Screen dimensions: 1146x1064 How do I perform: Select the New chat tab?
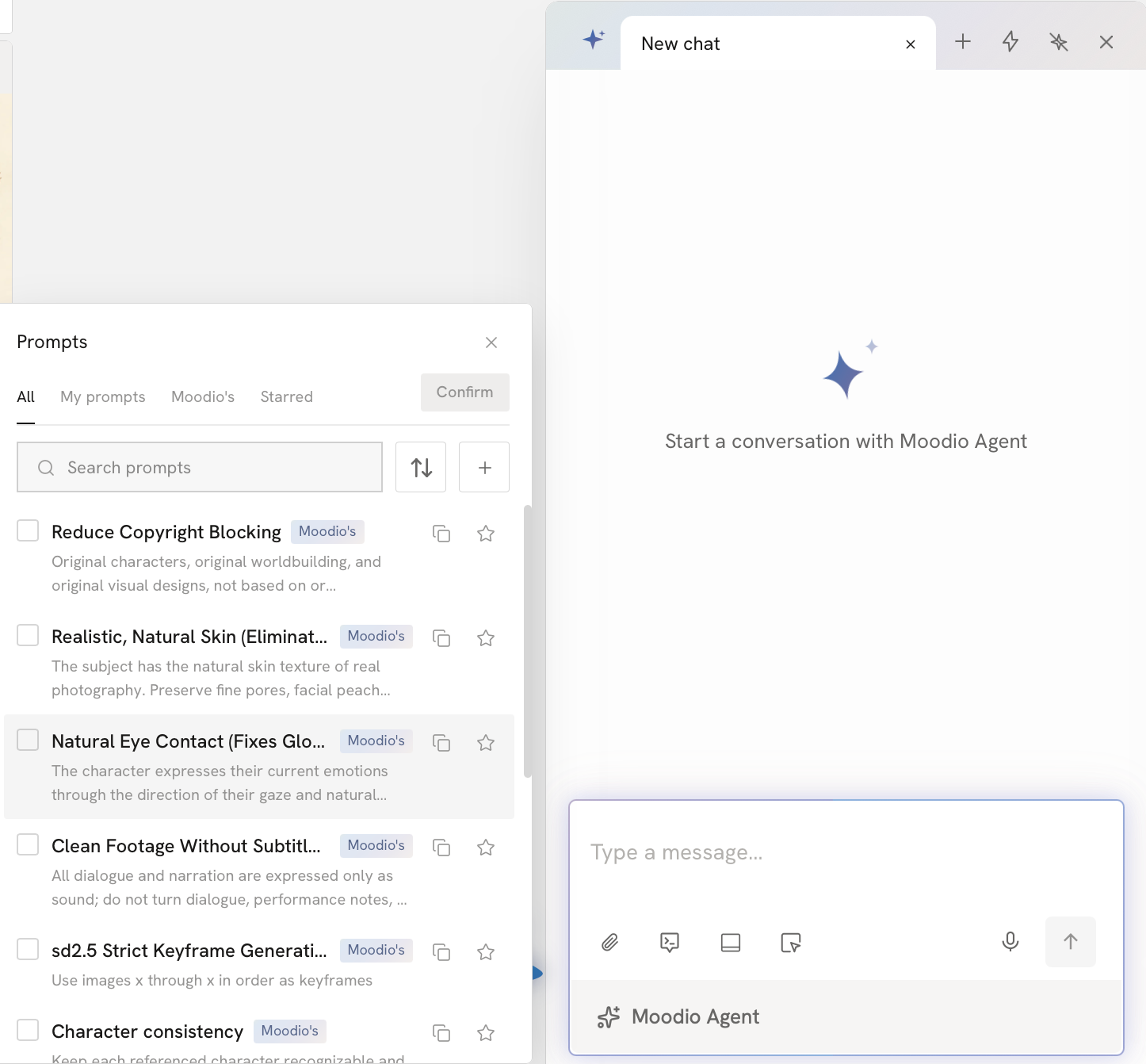pos(778,44)
